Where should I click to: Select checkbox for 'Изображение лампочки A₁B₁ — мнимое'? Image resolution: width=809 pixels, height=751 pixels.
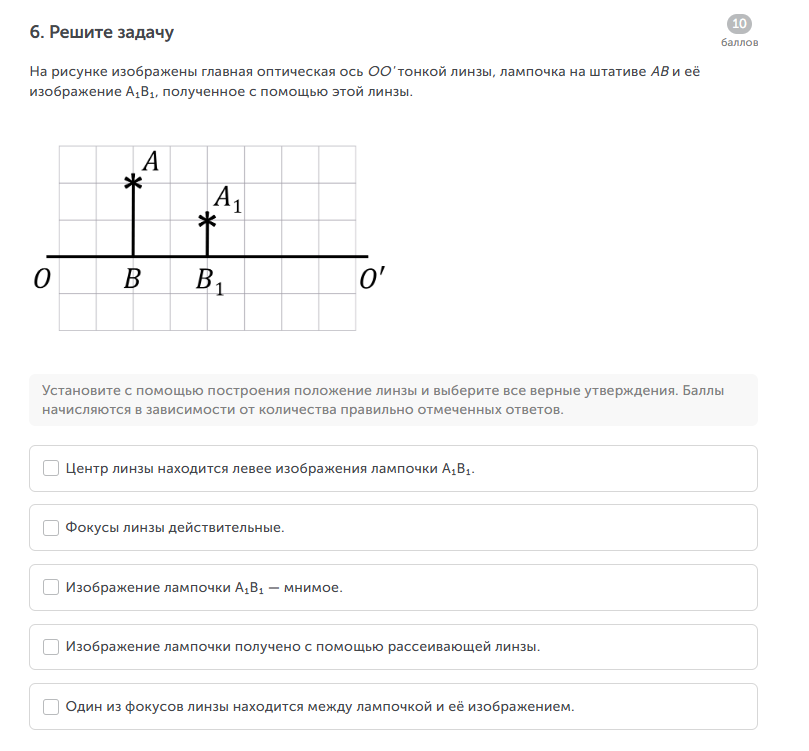51,587
